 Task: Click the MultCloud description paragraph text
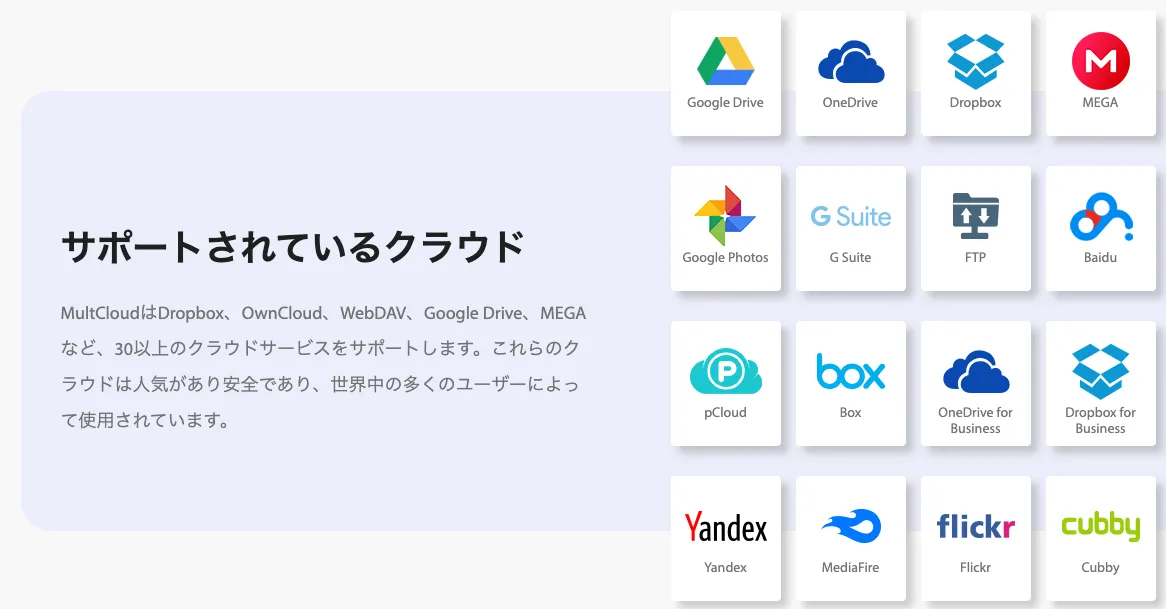(x=323, y=366)
